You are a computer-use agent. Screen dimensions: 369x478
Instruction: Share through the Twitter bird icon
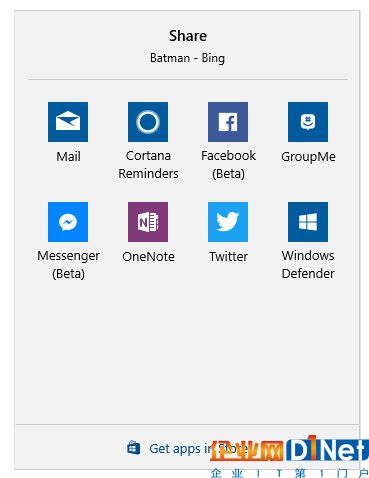pyautogui.click(x=228, y=222)
